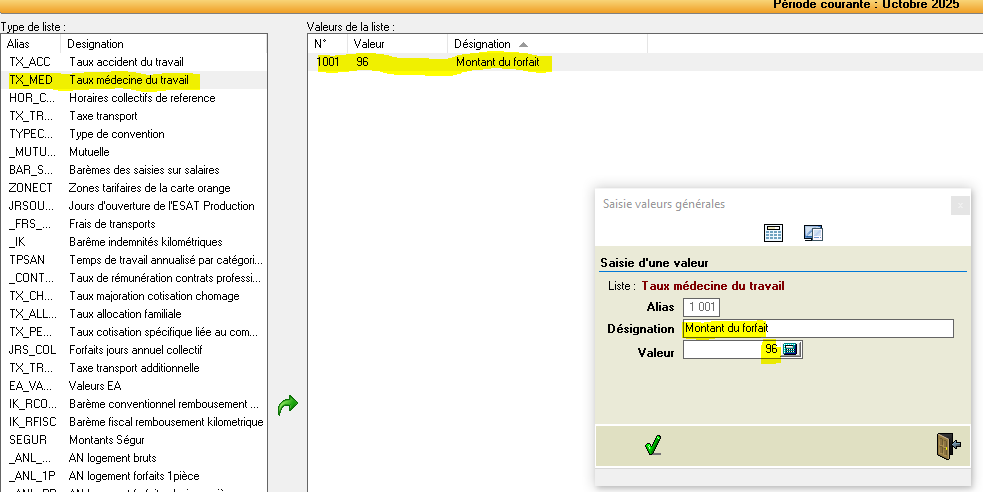983x492 pixels.
Task: Select Forfaits jours annuel collectif entry
Action: pos(135,350)
